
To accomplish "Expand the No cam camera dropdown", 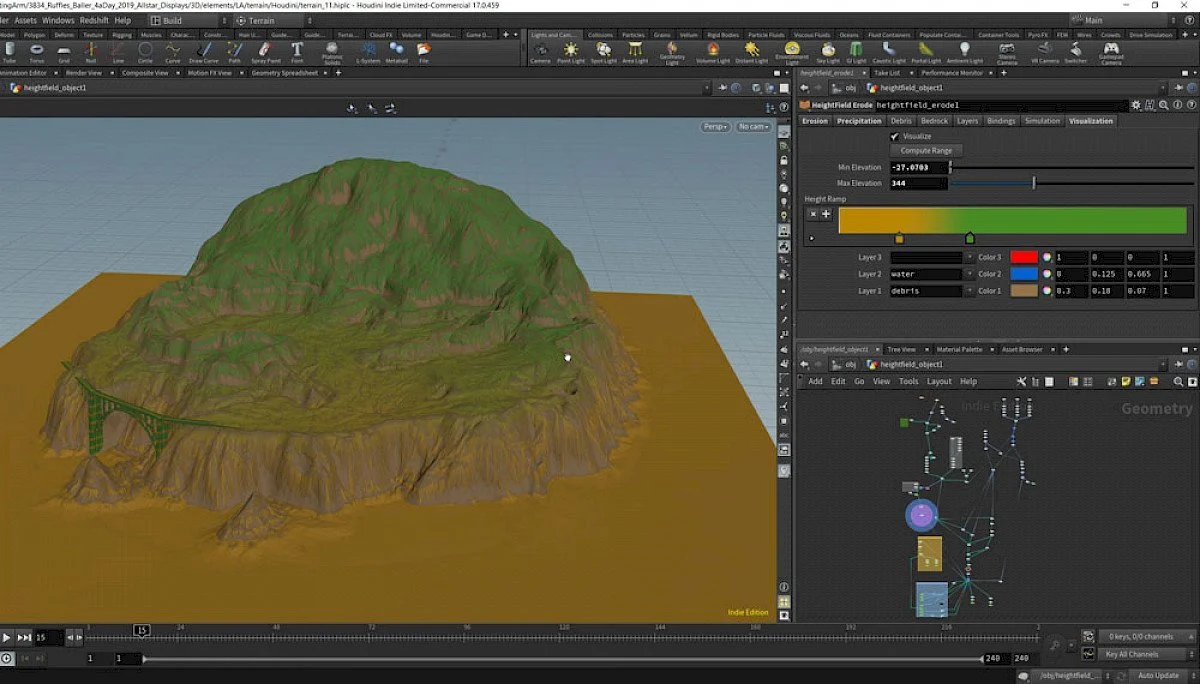I will (753, 127).
